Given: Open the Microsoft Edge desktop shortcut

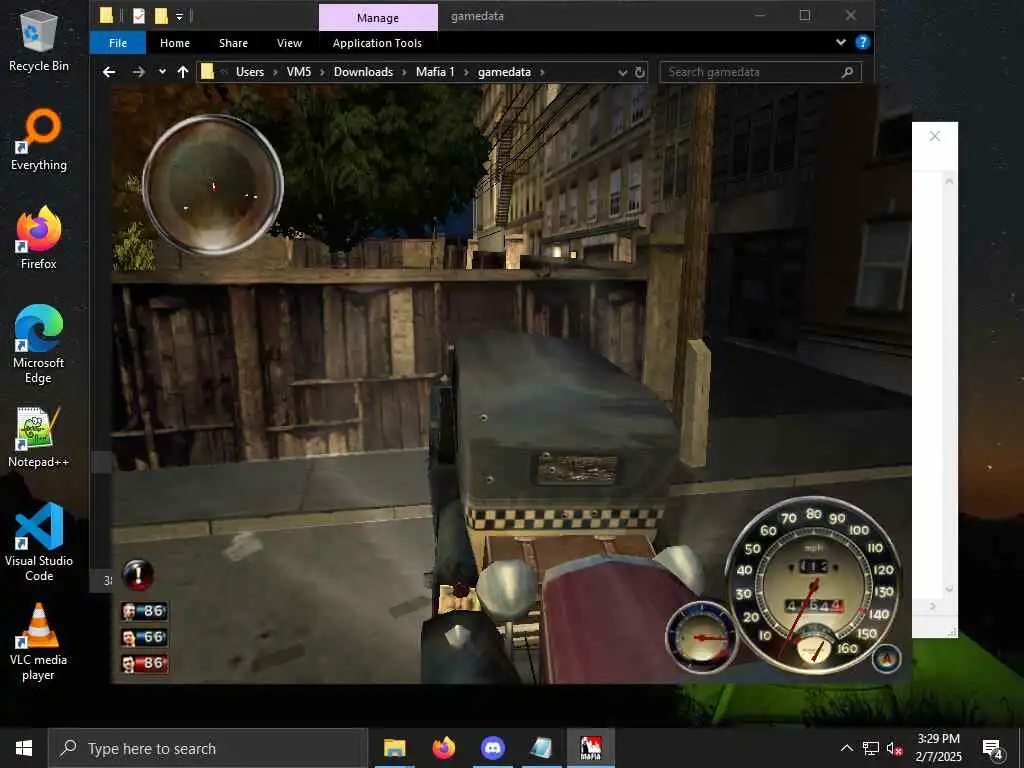Looking at the screenshot, I should tap(39, 344).
